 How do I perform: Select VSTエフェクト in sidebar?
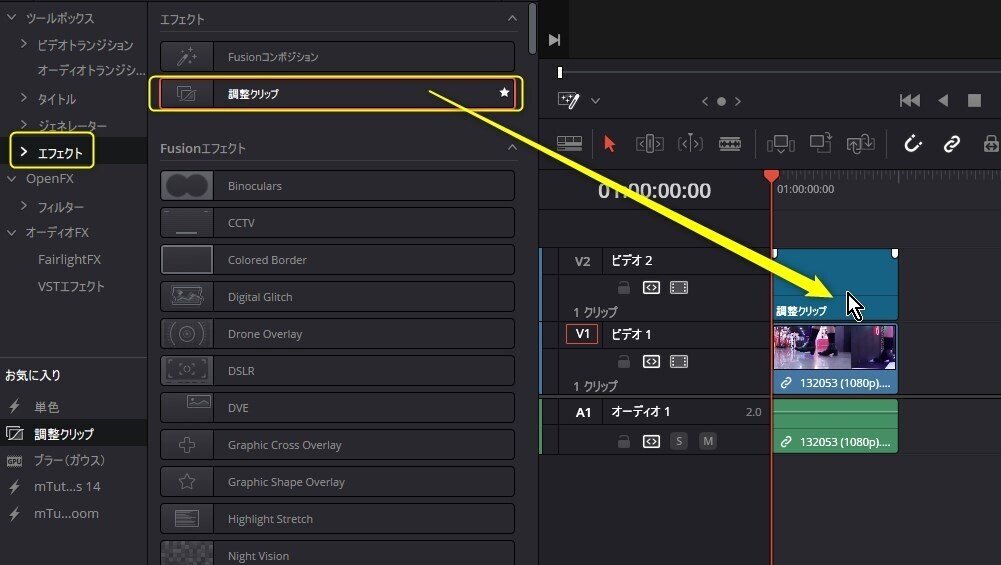tap(71, 286)
